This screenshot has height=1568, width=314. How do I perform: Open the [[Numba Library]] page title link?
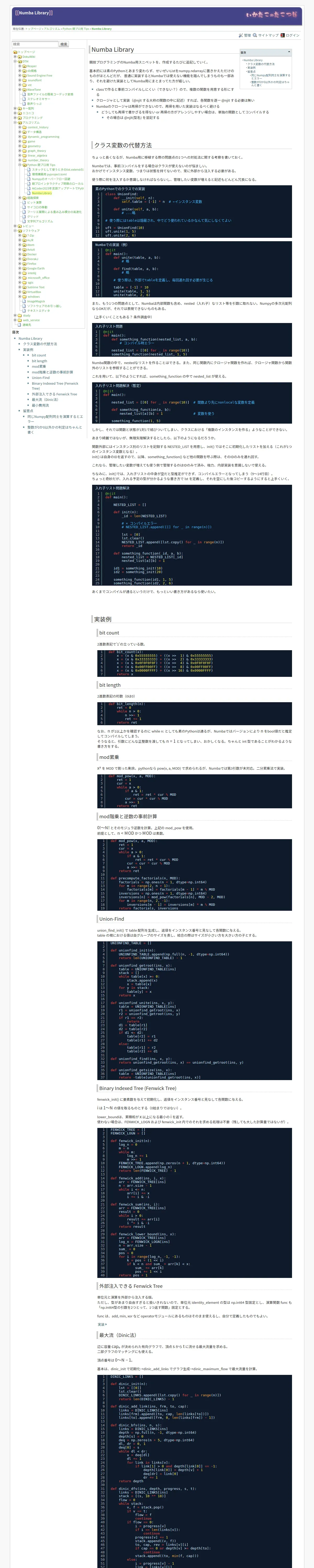[34, 13]
